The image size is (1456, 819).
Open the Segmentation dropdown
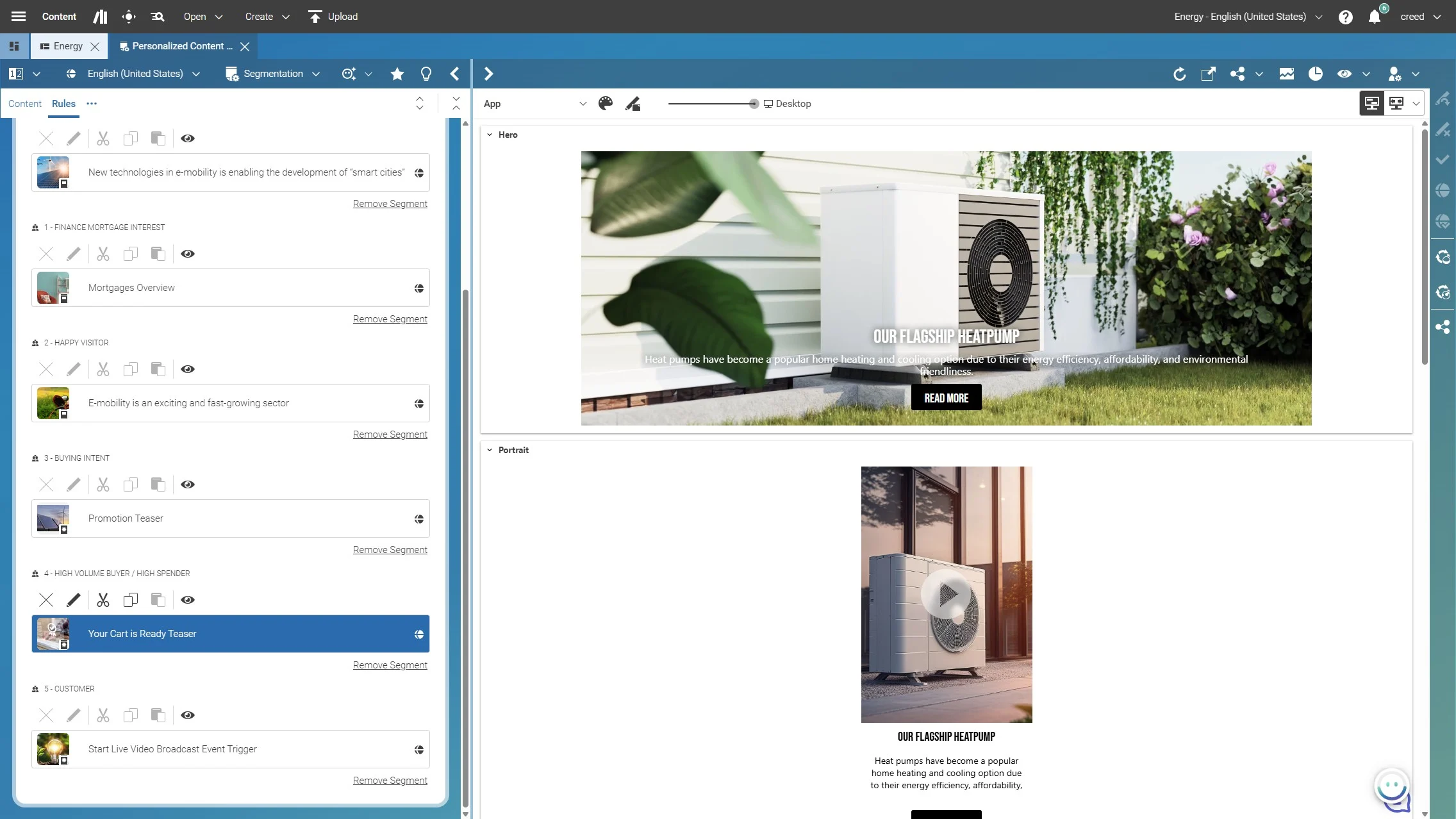pyautogui.click(x=273, y=74)
